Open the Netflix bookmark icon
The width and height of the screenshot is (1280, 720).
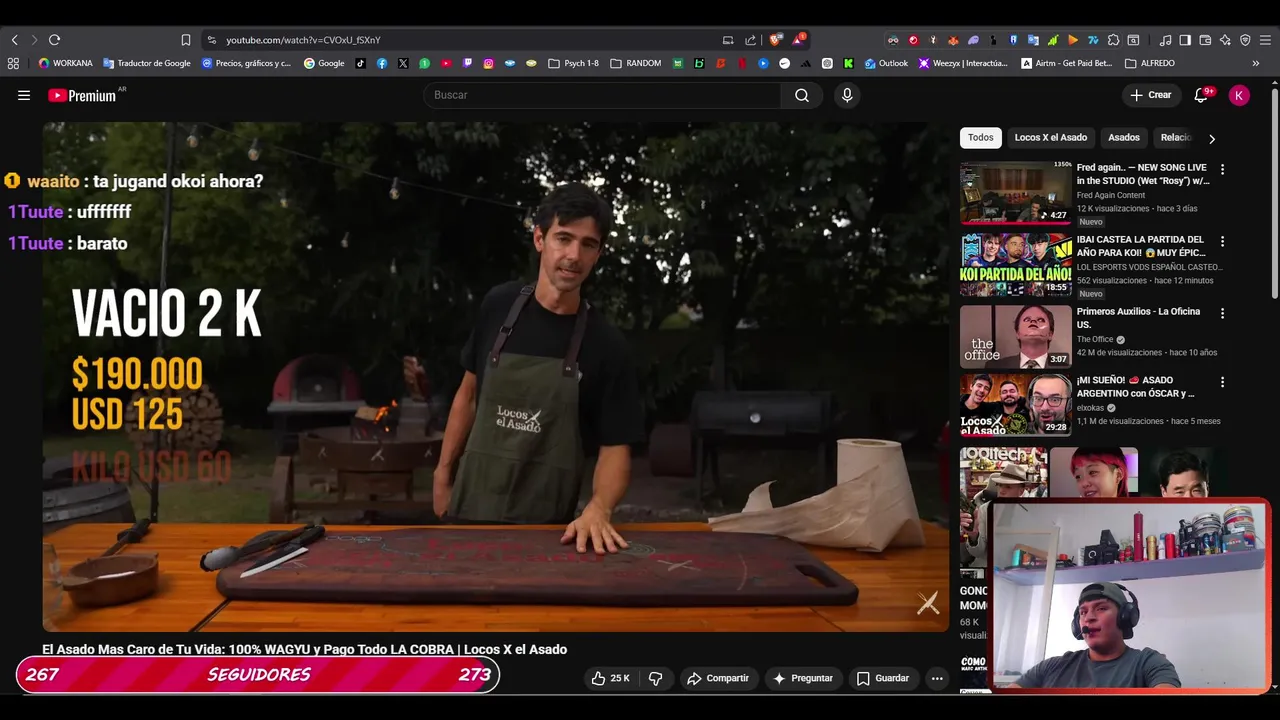tap(742, 63)
